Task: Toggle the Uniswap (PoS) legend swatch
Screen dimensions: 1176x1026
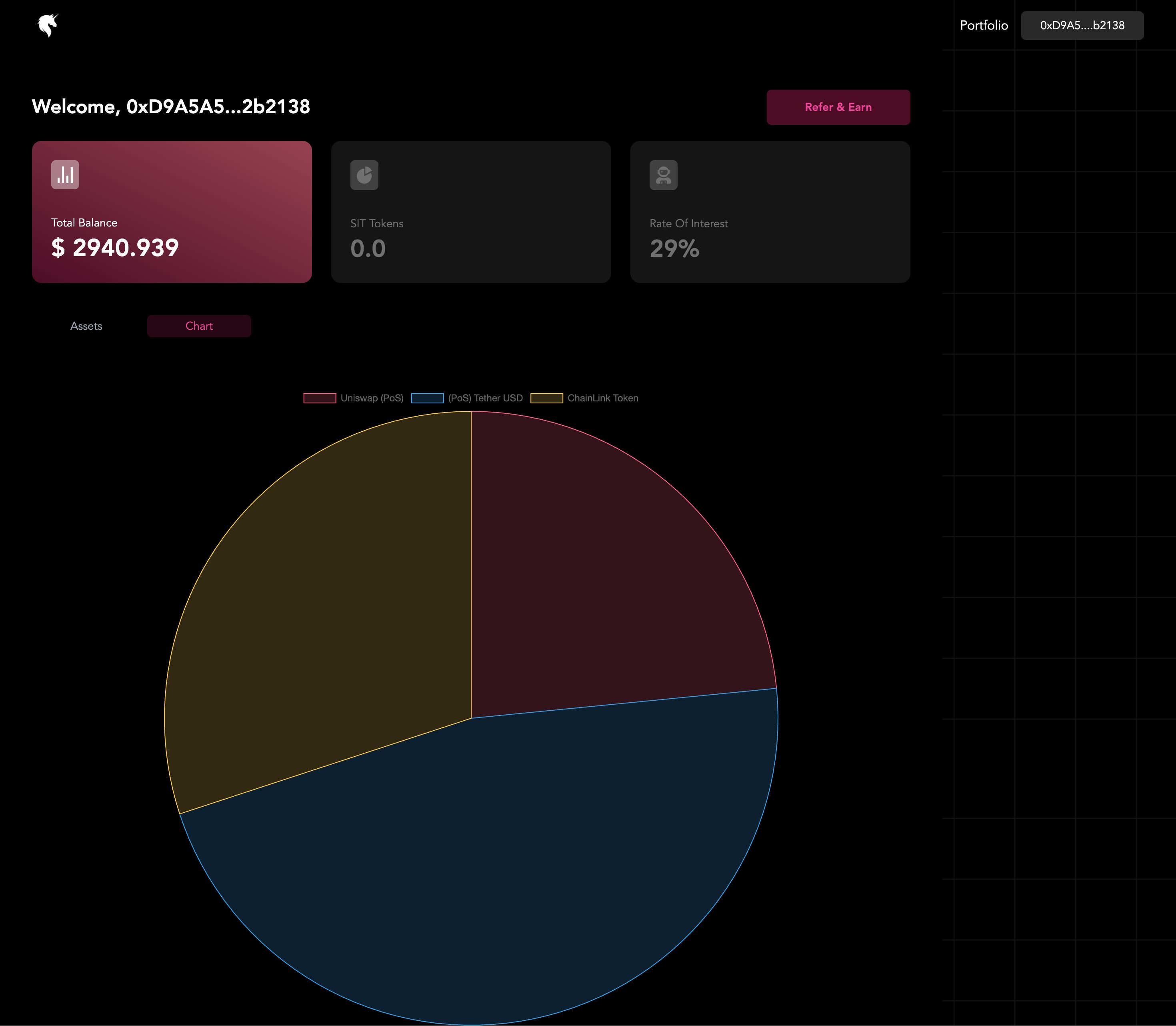Action: pyautogui.click(x=320, y=398)
